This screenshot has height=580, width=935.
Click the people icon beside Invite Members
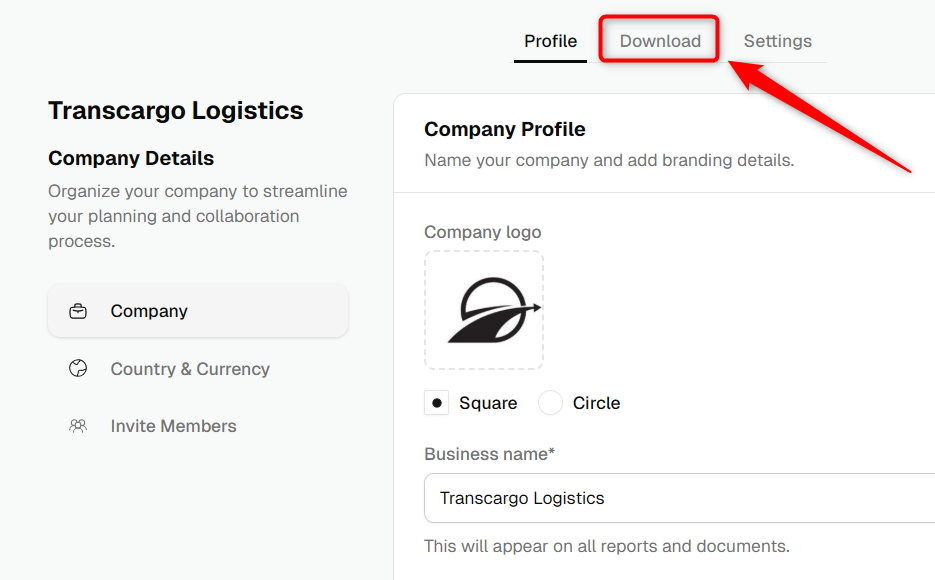click(78, 426)
